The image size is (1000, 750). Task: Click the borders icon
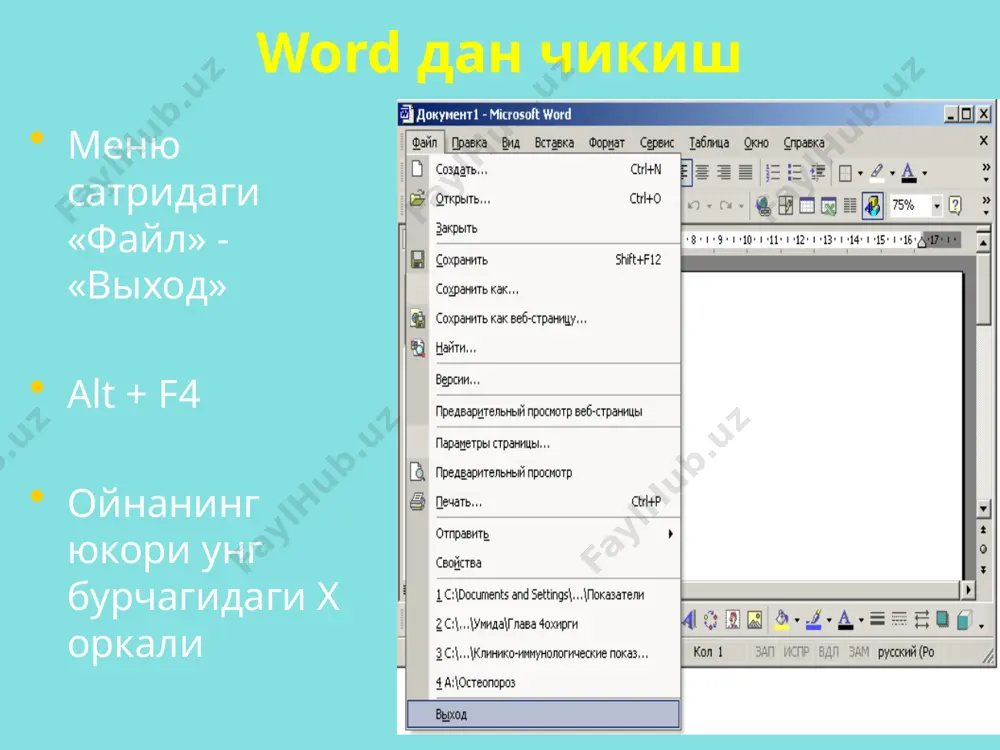(846, 173)
